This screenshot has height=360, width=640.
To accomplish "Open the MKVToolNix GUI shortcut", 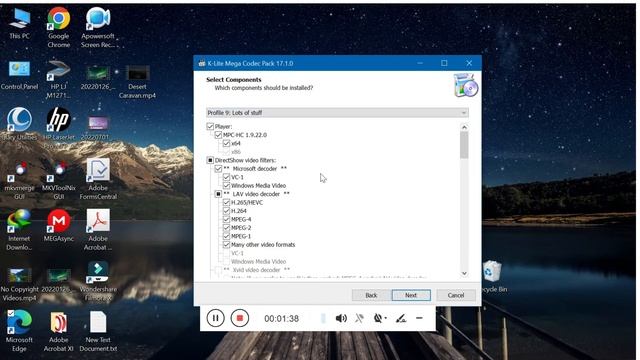I will (58, 180).
